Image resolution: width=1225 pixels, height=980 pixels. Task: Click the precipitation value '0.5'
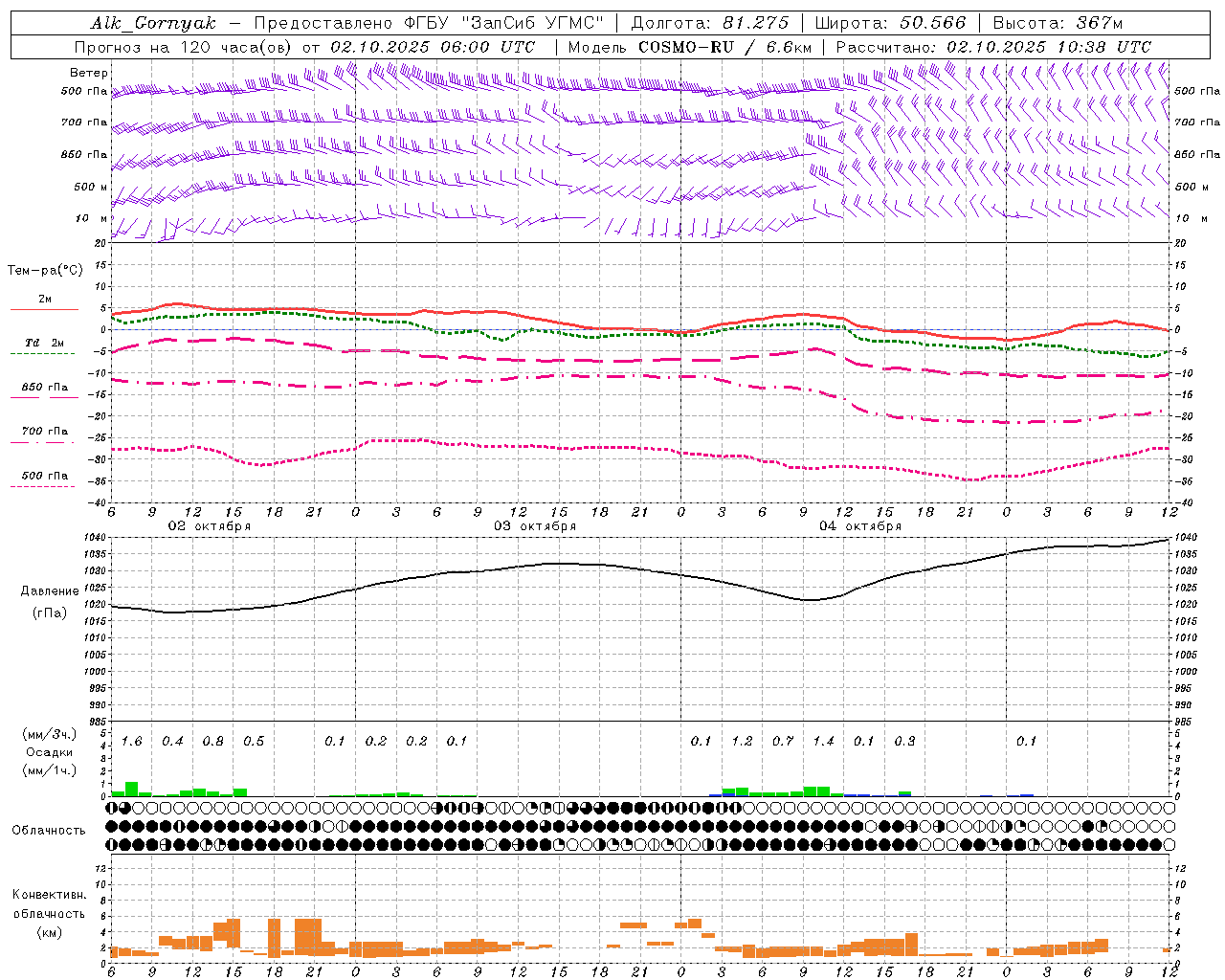(254, 742)
